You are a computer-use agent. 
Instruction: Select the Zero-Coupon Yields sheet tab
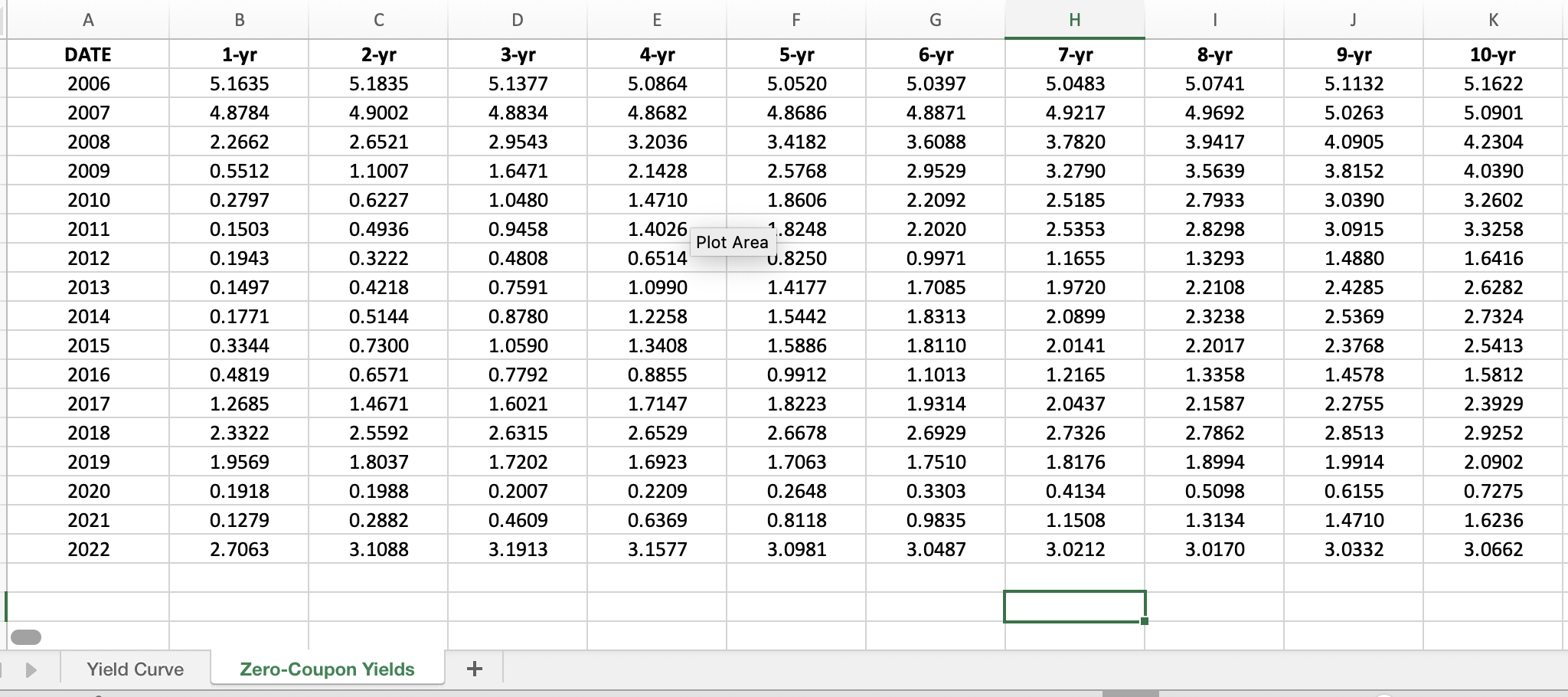(x=327, y=669)
